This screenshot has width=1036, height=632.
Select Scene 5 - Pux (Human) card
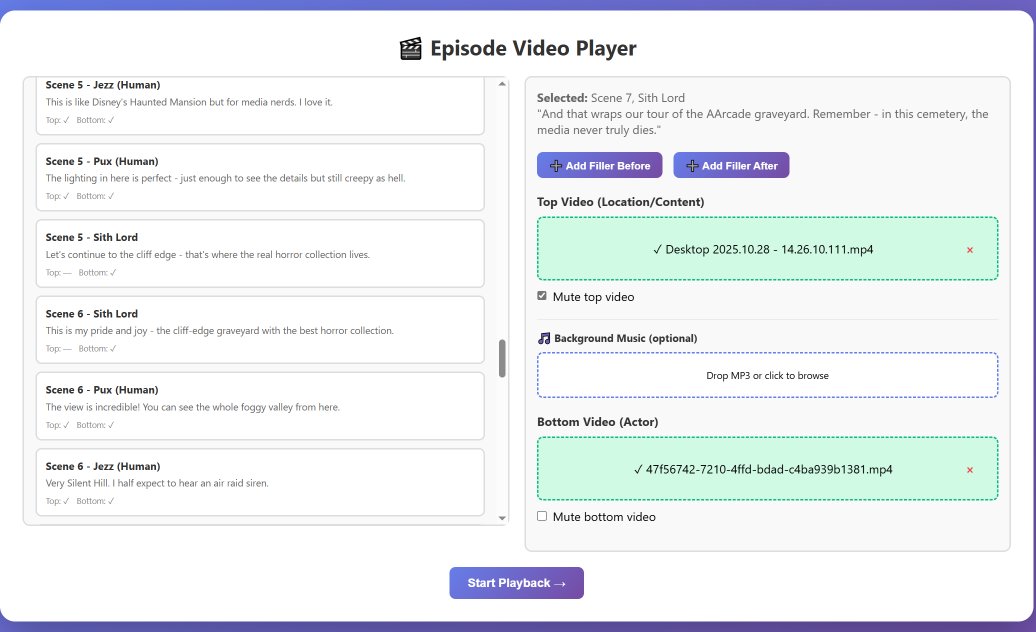(x=260, y=178)
